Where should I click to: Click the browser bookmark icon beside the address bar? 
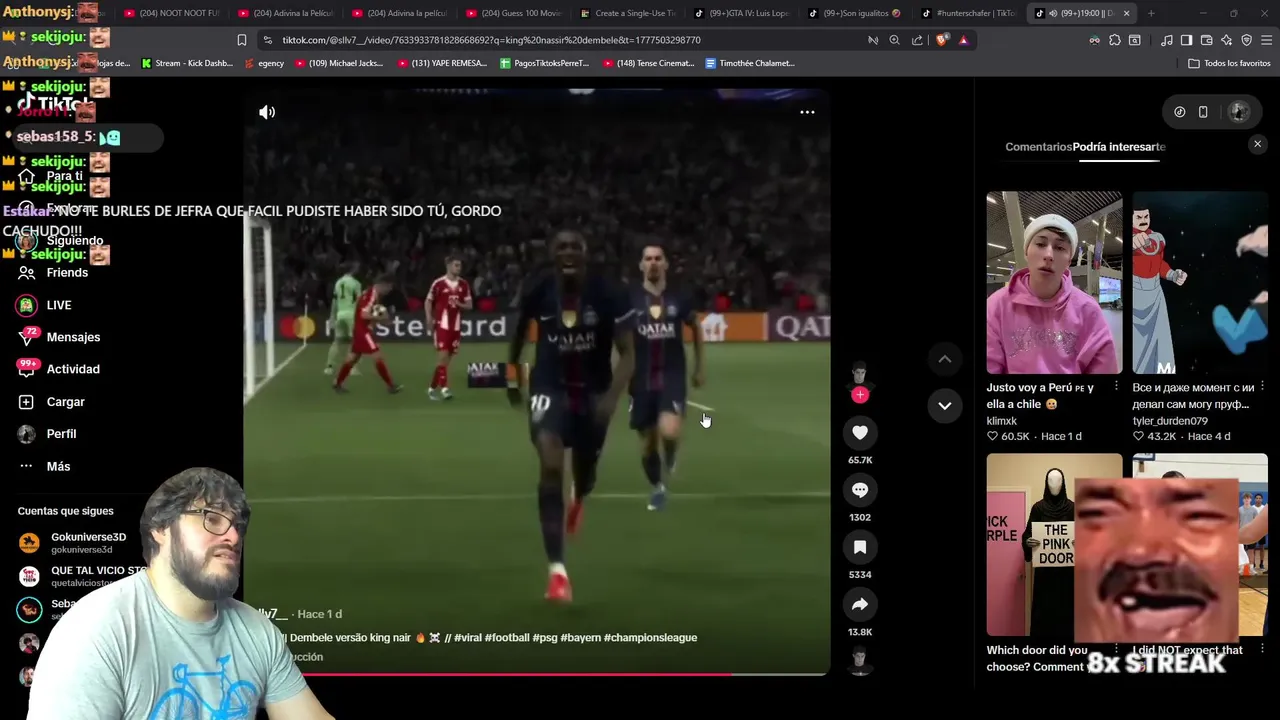click(x=242, y=40)
